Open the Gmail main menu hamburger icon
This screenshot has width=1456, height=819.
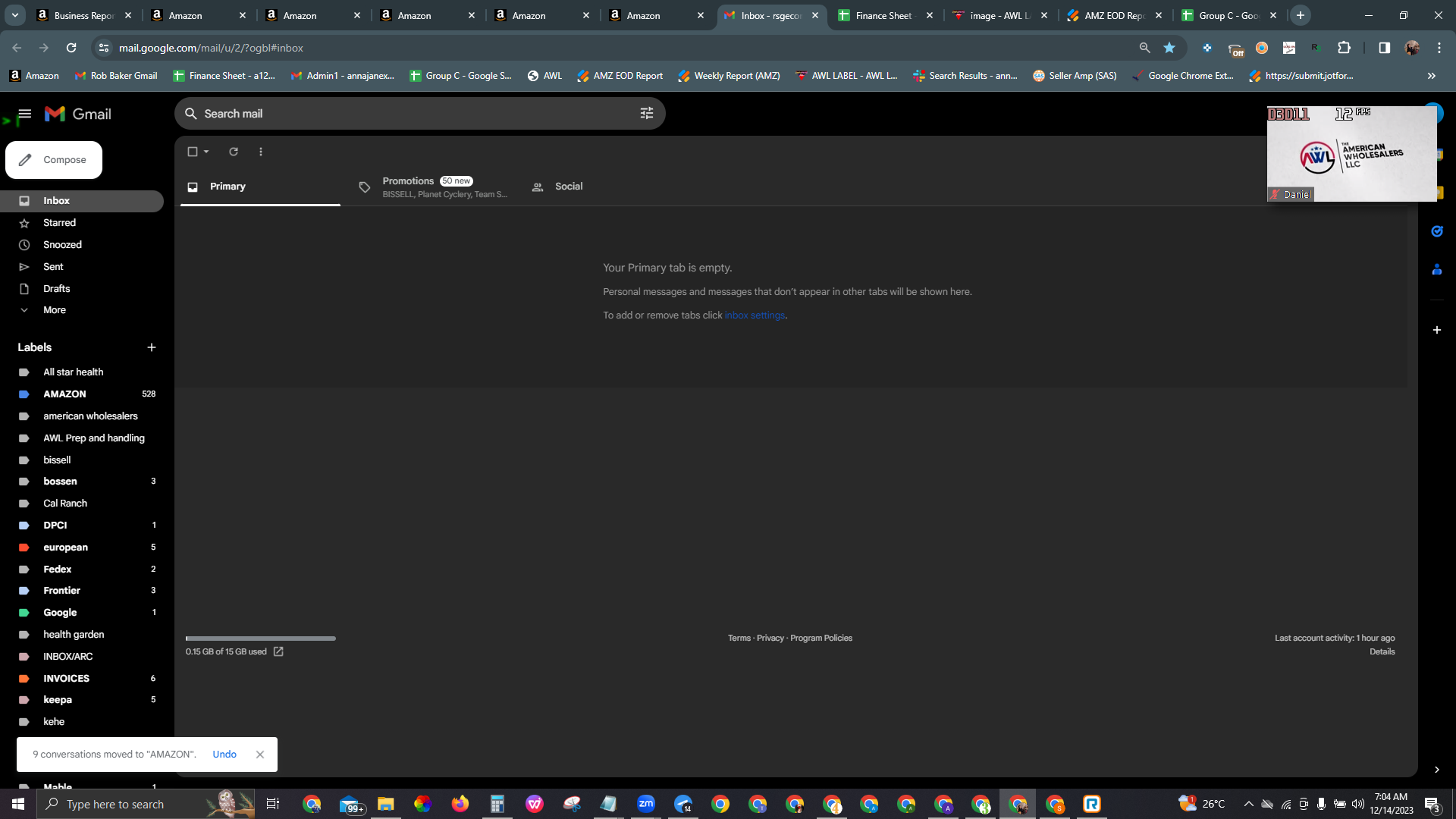[24, 114]
